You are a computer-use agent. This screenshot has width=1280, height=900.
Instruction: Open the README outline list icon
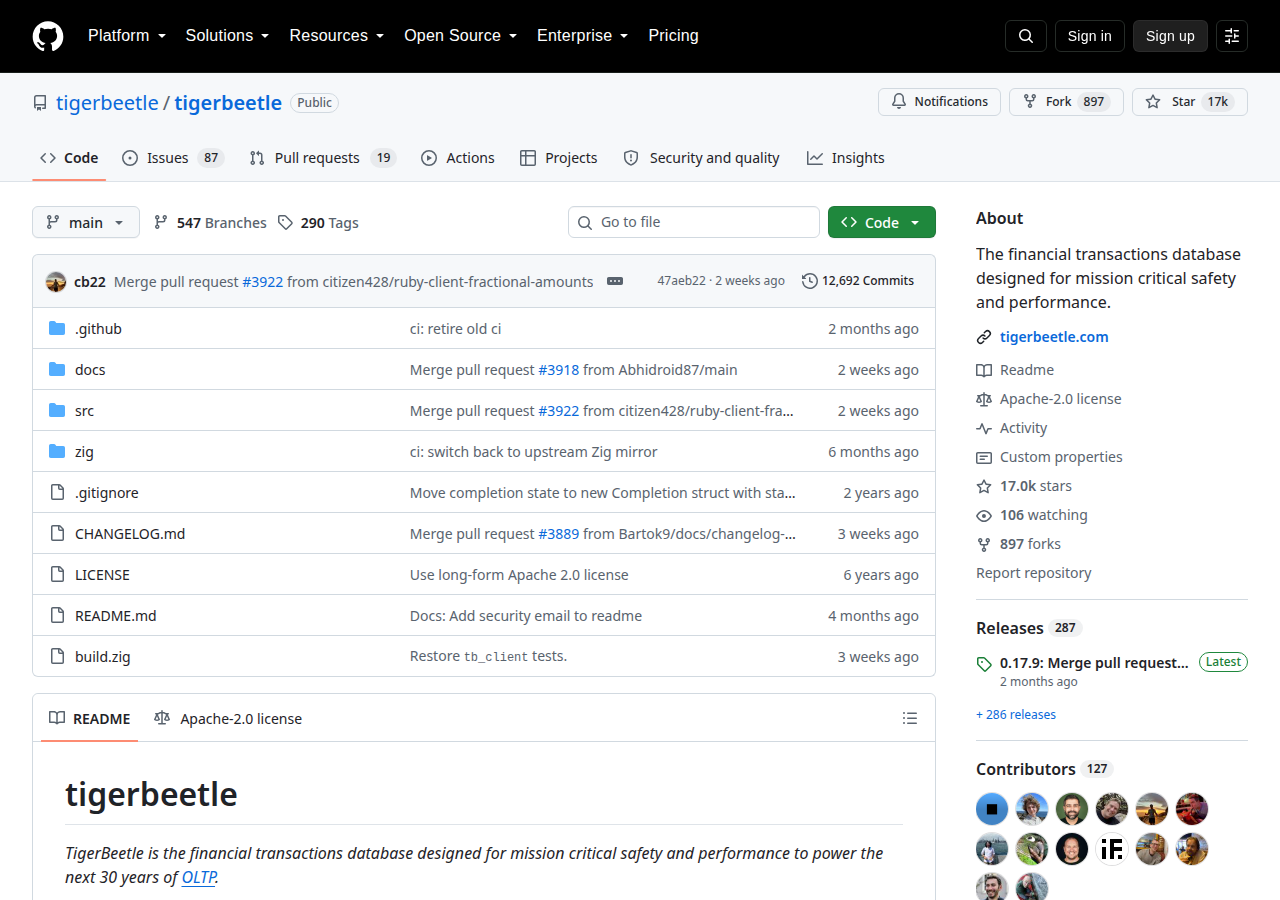[910, 718]
